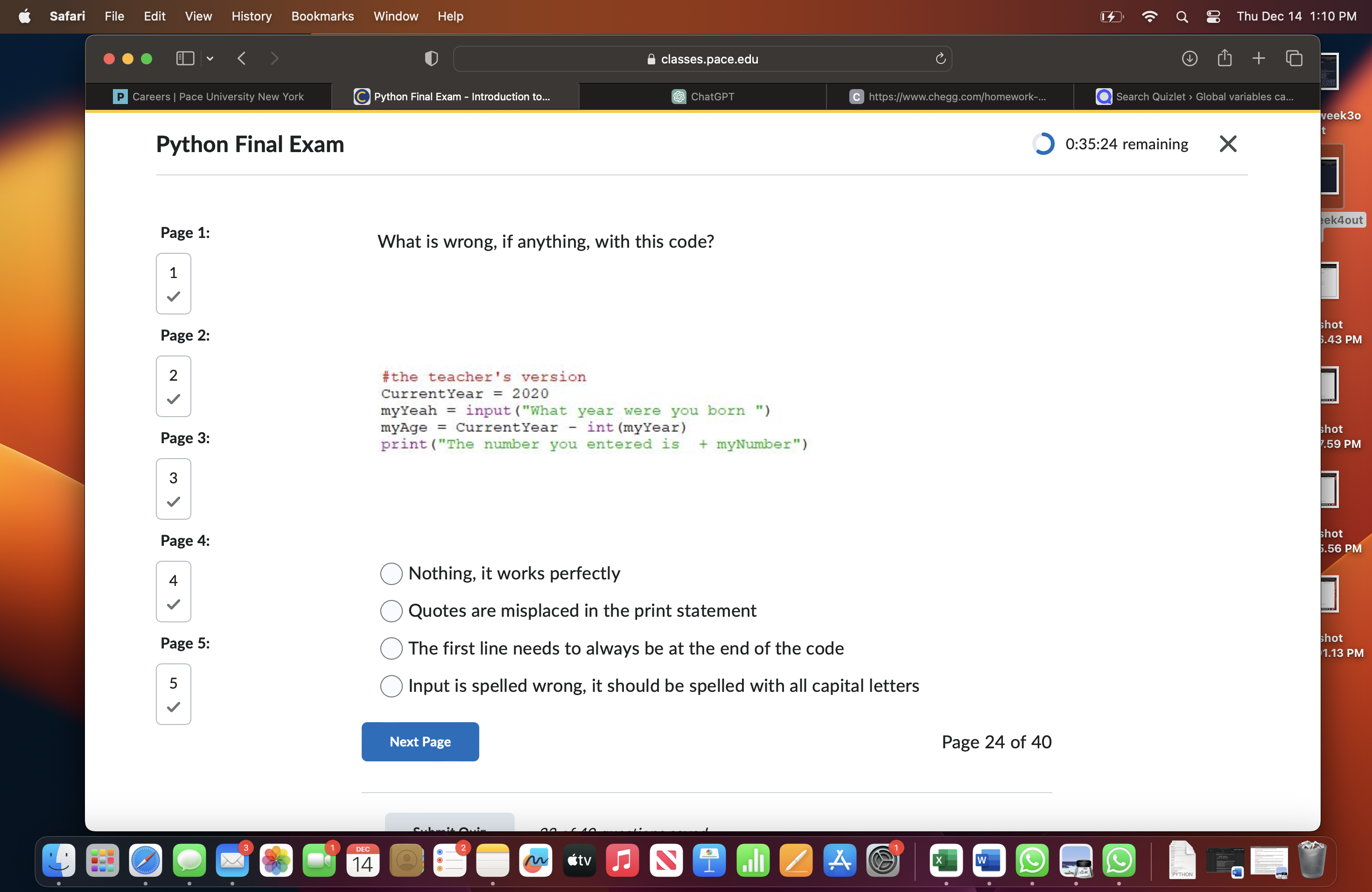This screenshot has height=892, width=1372.
Task: Open a new tab with the plus icon
Action: 1259,58
